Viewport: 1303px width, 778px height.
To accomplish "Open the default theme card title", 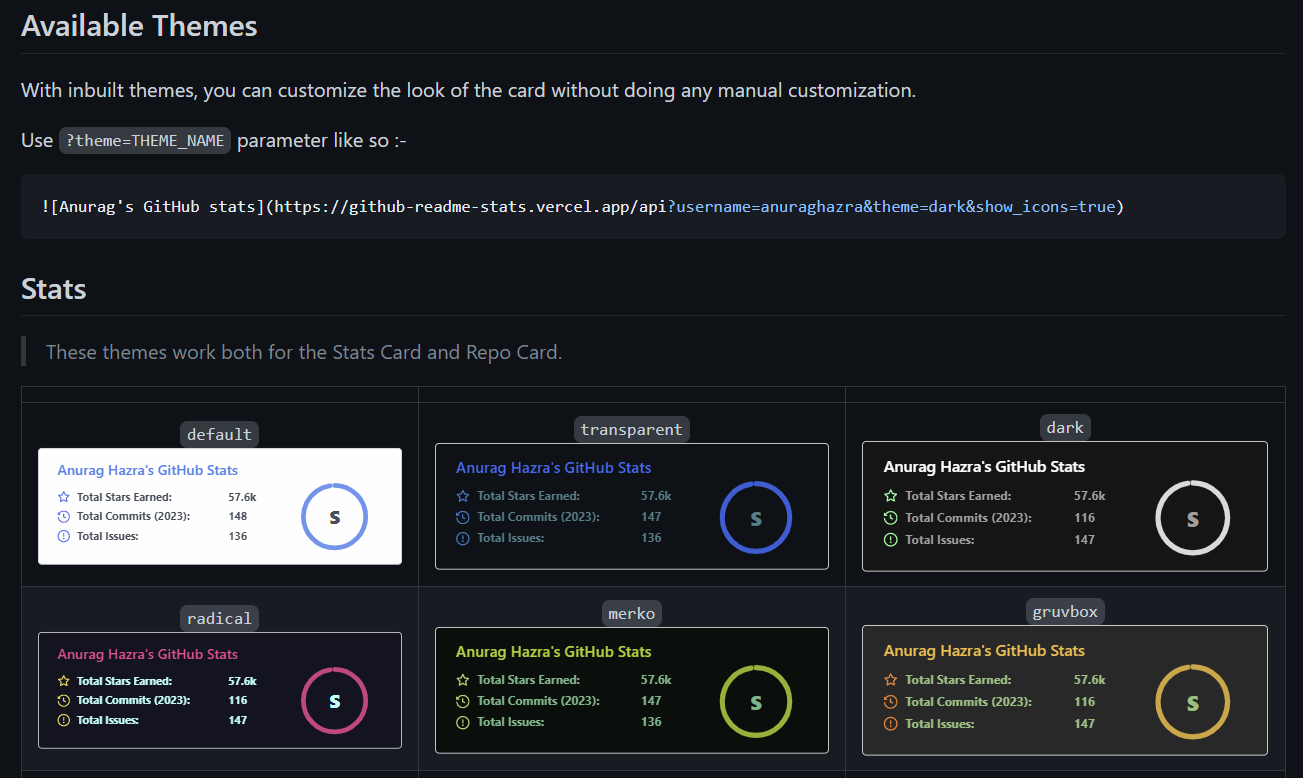I will tap(148, 470).
